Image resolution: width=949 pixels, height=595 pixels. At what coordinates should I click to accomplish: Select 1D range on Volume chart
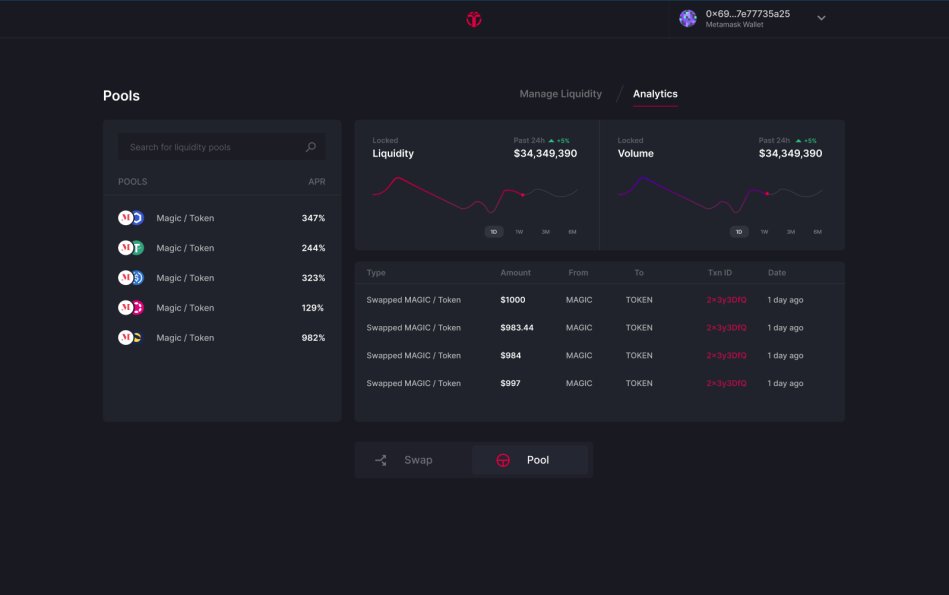point(739,232)
